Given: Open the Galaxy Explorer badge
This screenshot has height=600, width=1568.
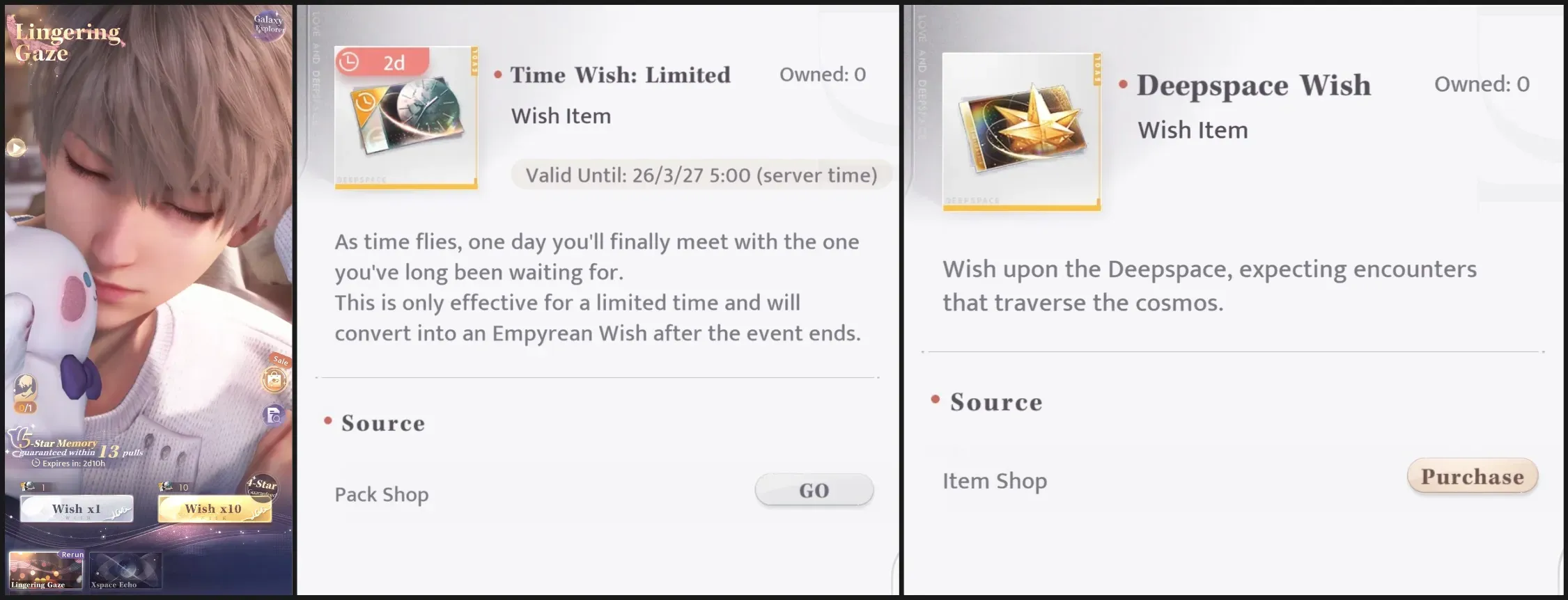Looking at the screenshot, I should coord(269,25).
